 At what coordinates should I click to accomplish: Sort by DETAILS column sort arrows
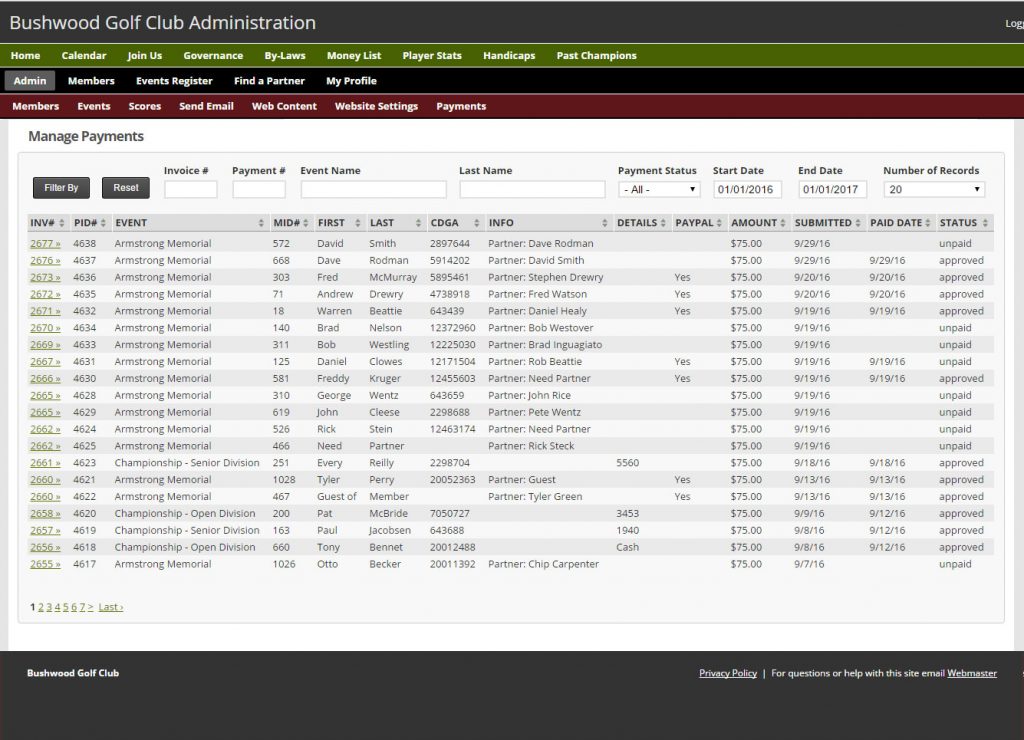coord(663,223)
